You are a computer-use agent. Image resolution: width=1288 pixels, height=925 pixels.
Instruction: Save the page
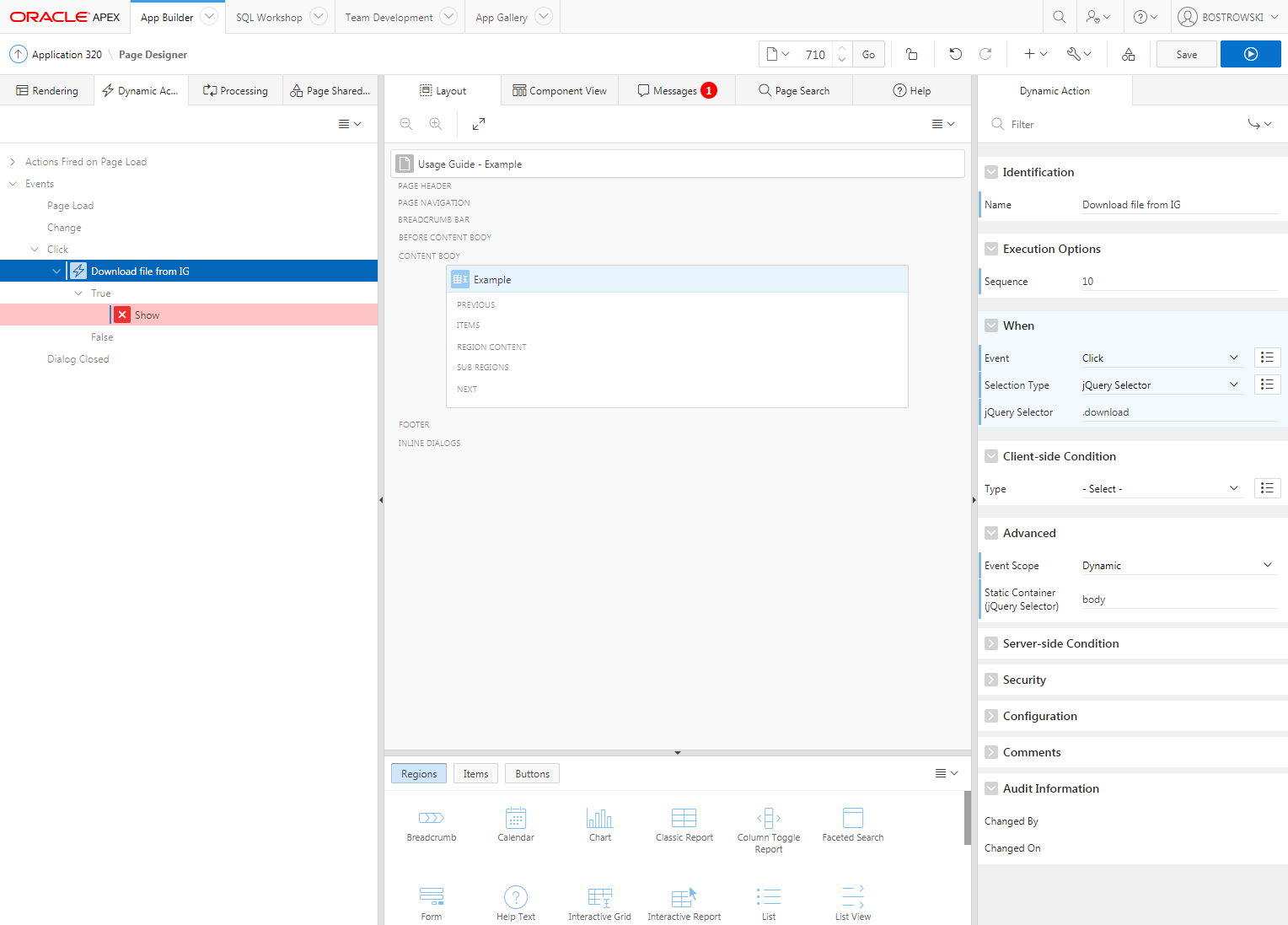[x=1187, y=54]
